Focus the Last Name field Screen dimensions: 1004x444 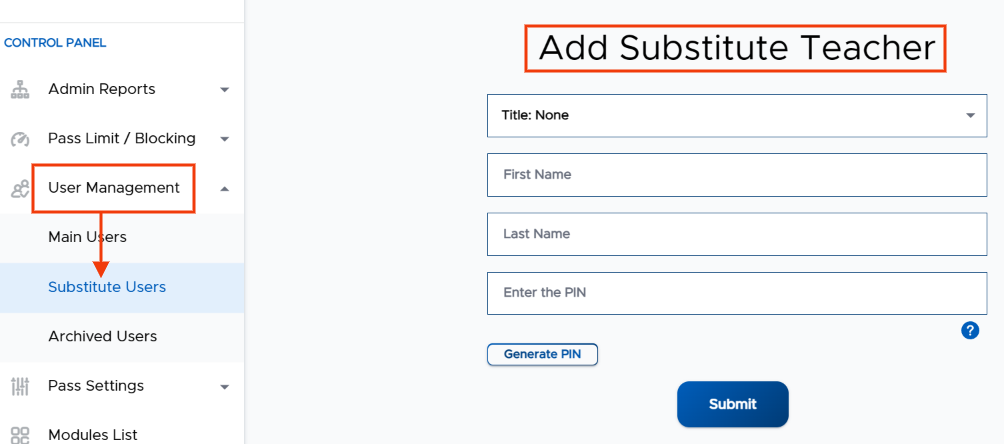point(737,234)
